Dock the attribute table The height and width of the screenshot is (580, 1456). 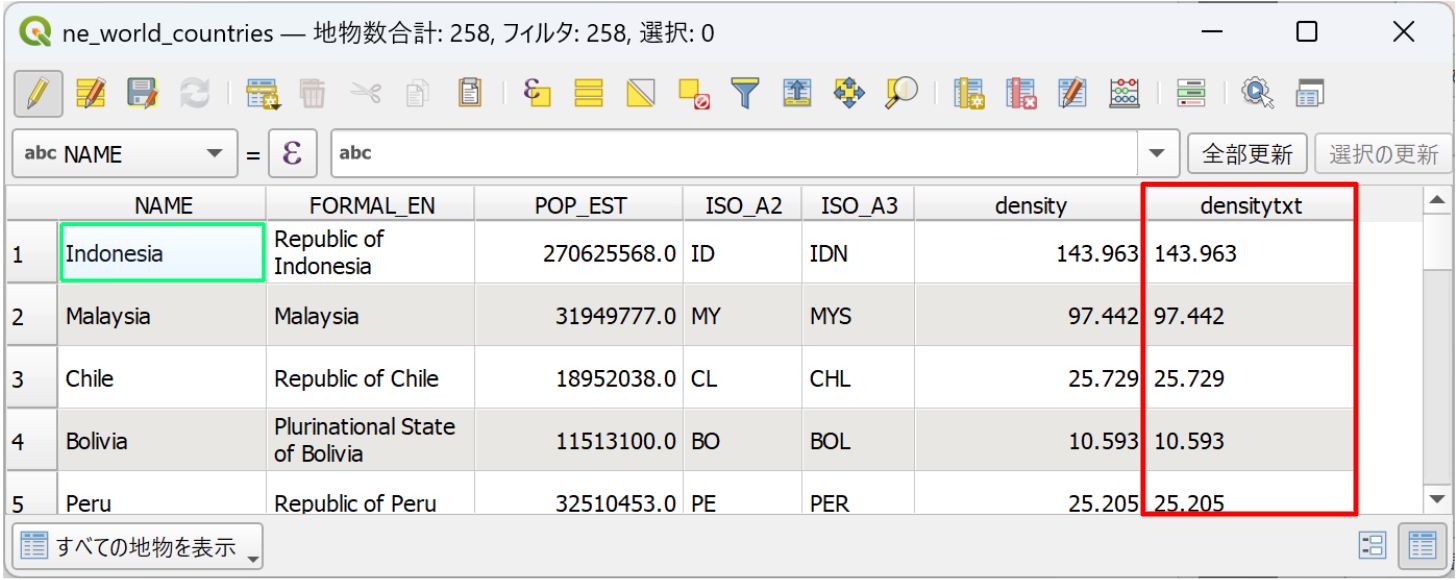coord(1309,94)
